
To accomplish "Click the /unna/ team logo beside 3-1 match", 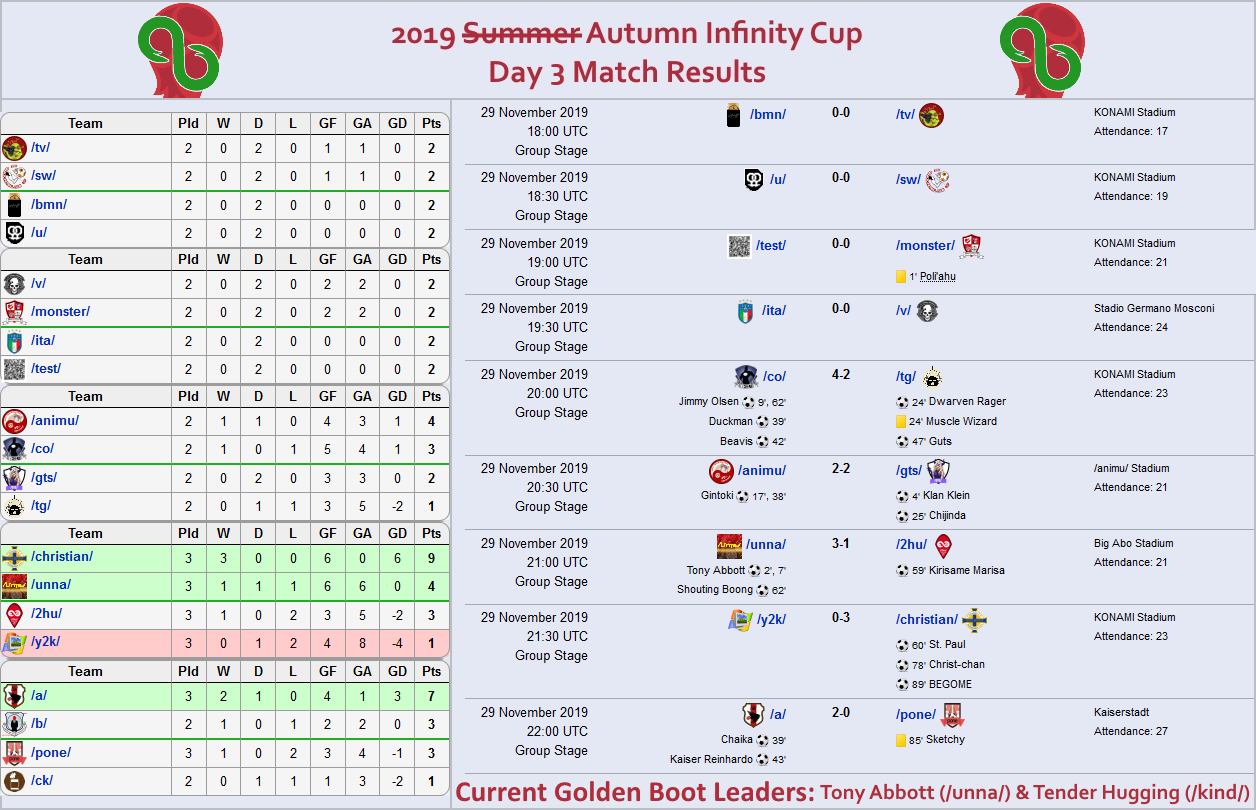I will 729,546.
